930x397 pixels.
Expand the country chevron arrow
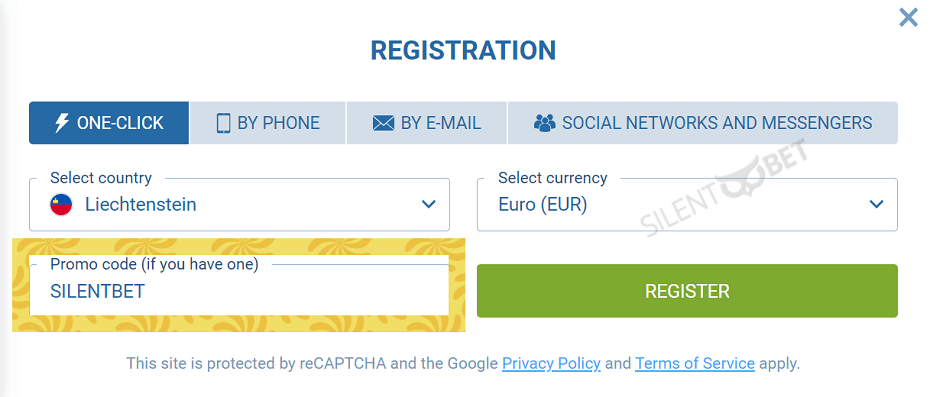pos(428,205)
